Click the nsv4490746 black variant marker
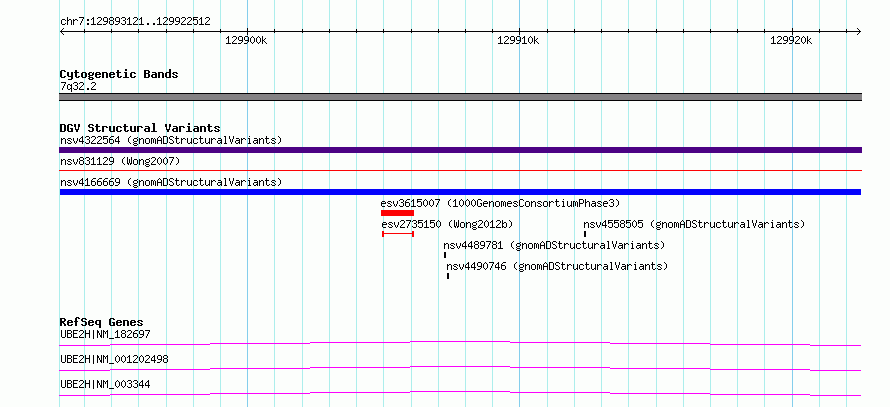 pyautogui.click(x=448, y=276)
